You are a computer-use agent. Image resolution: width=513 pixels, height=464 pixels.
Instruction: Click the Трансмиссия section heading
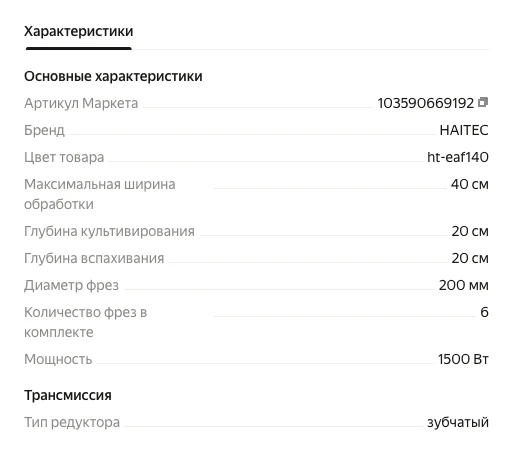[x=68, y=395]
